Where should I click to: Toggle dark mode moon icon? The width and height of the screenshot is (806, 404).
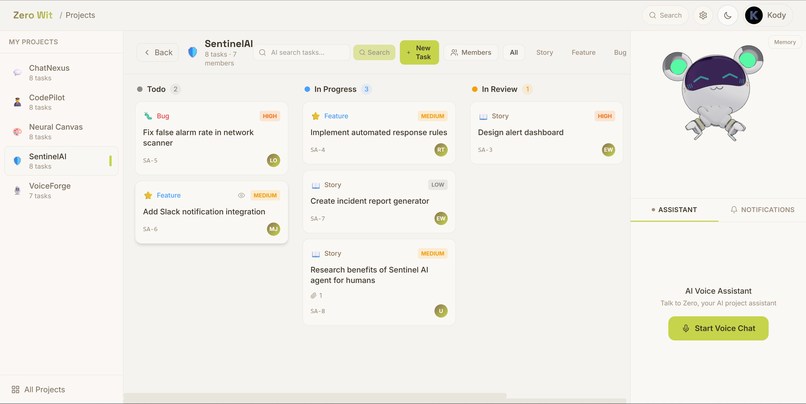pos(727,15)
